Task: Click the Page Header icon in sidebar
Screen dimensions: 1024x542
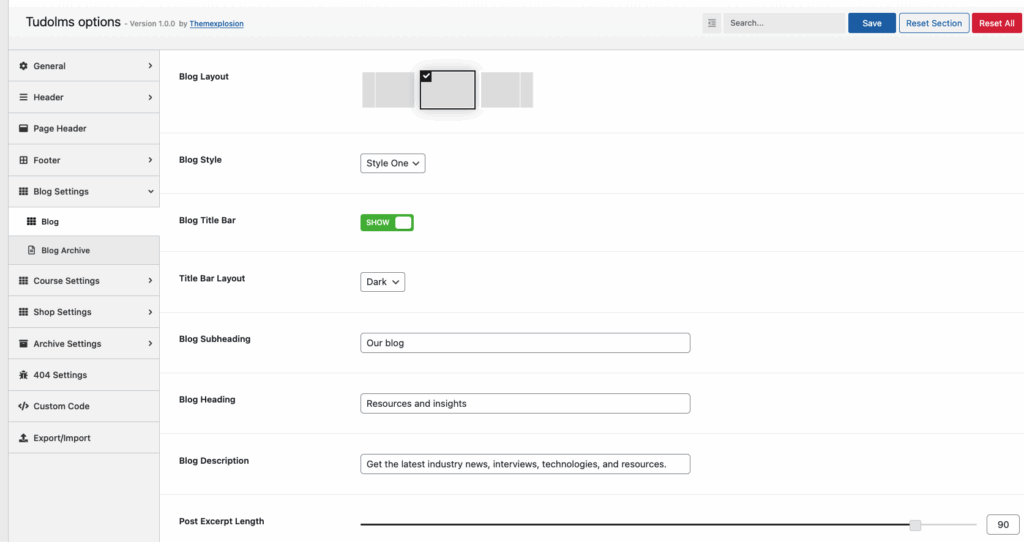Action: (x=24, y=129)
